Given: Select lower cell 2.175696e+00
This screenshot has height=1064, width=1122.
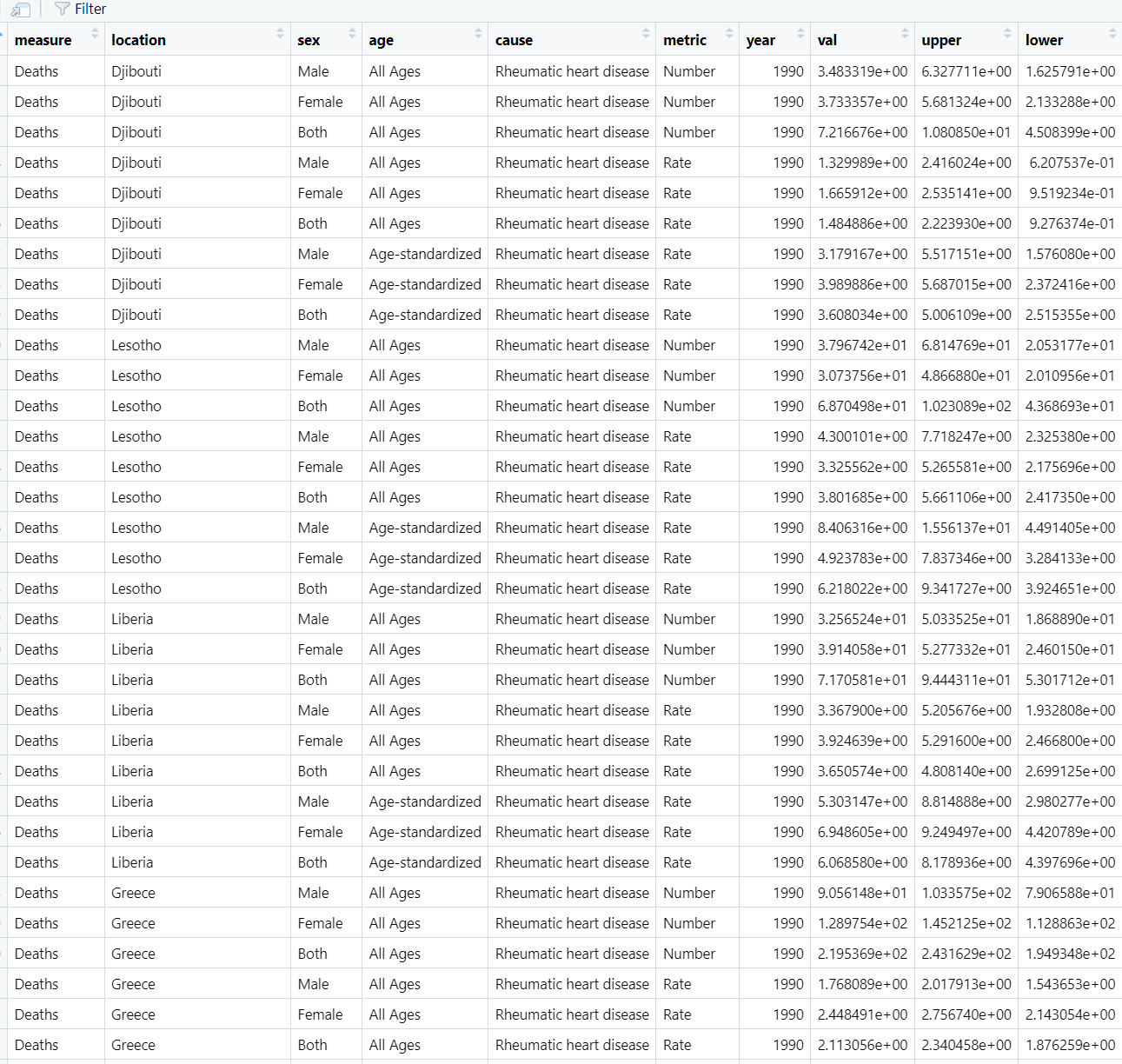Looking at the screenshot, I should [1070, 467].
